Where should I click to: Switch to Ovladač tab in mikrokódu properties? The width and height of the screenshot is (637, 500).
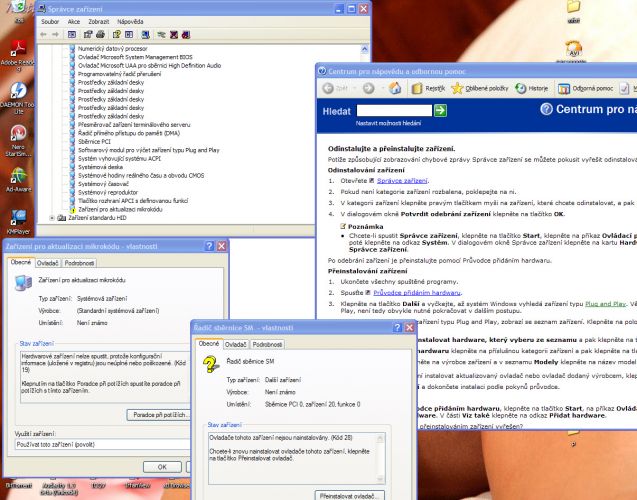[48, 263]
